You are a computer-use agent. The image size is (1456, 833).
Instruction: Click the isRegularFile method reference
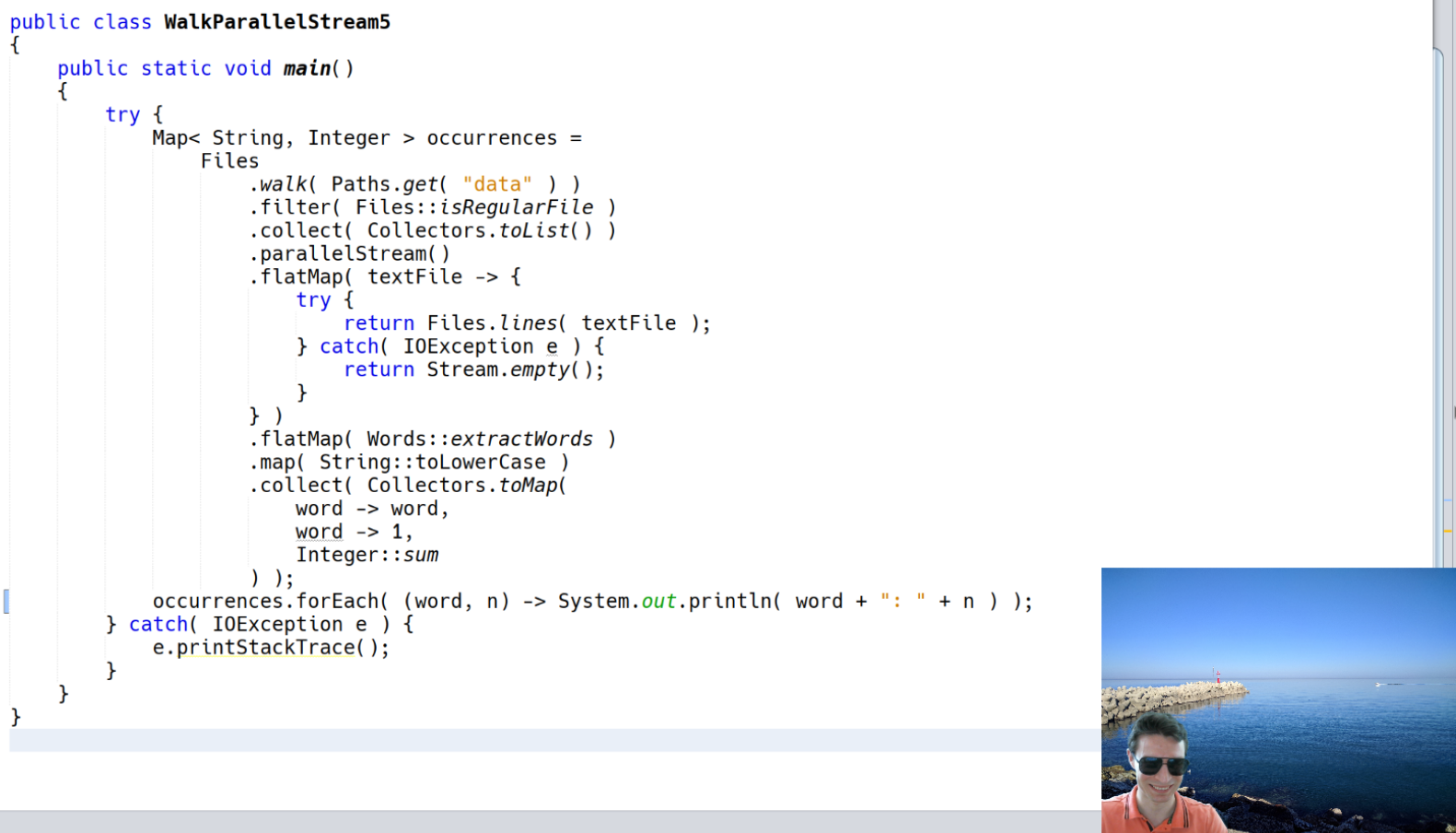tap(516, 207)
